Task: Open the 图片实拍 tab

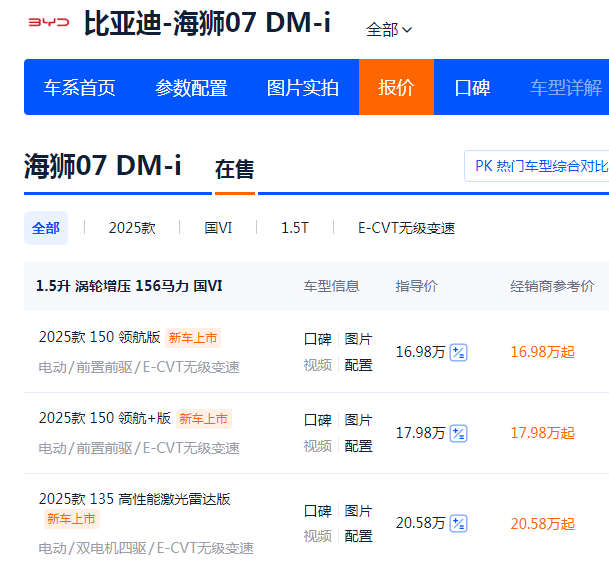Action: (303, 88)
